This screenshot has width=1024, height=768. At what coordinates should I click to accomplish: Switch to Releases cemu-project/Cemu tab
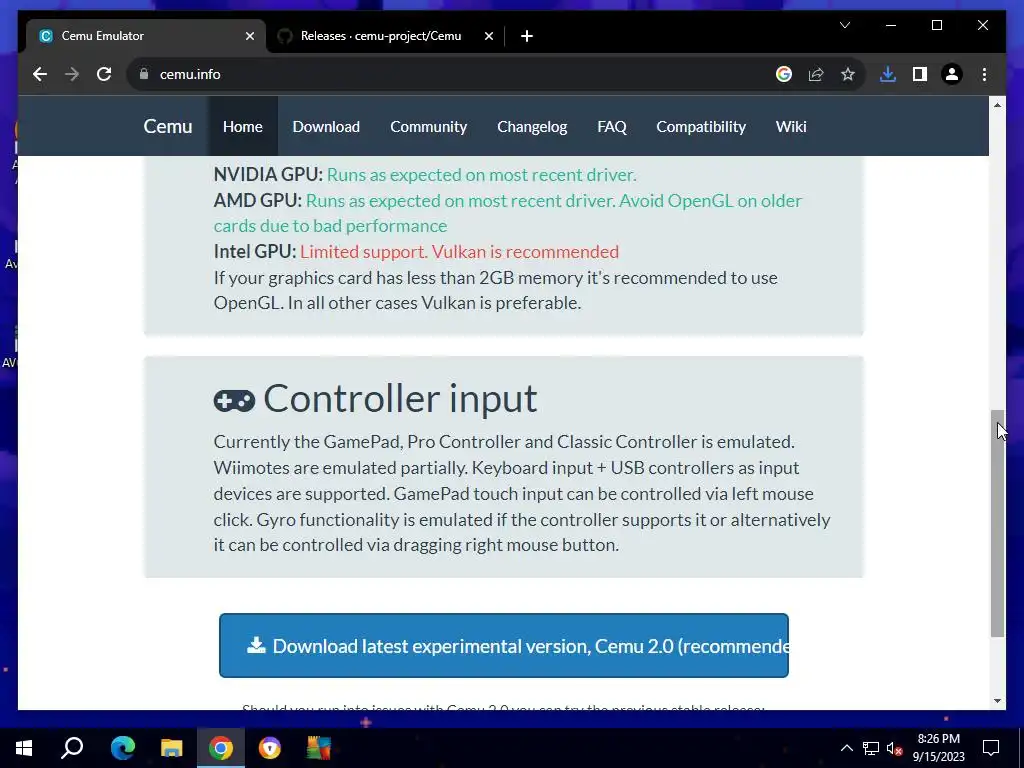coord(385,36)
